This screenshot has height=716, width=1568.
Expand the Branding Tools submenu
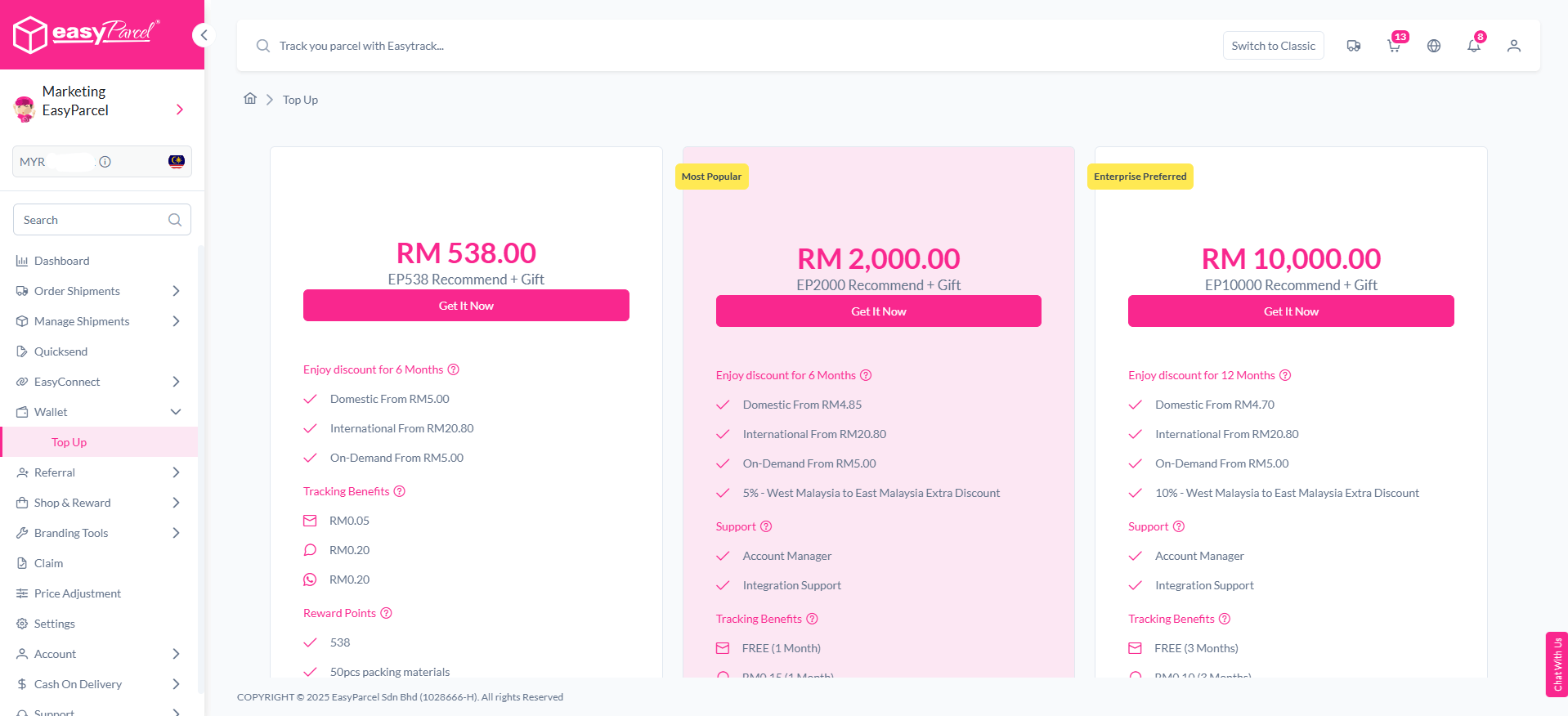point(175,533)
